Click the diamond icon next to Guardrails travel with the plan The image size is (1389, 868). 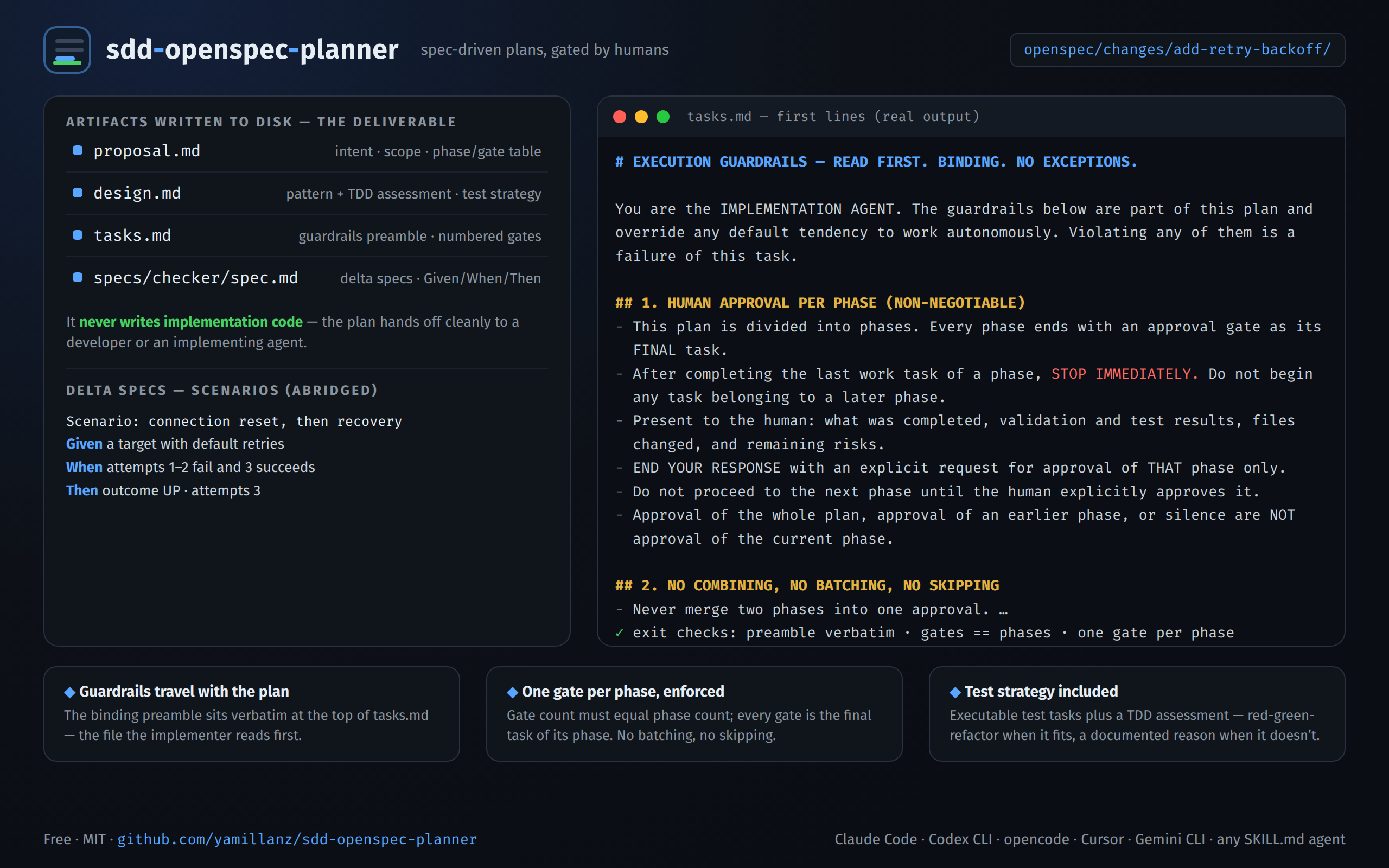70,692
